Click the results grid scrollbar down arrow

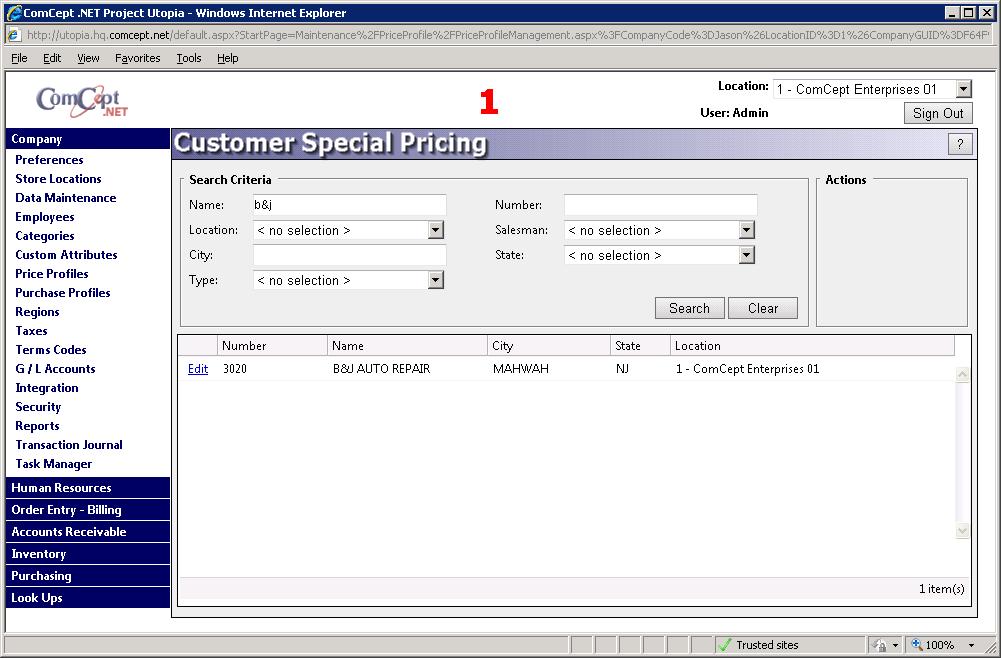coord(962,531)
